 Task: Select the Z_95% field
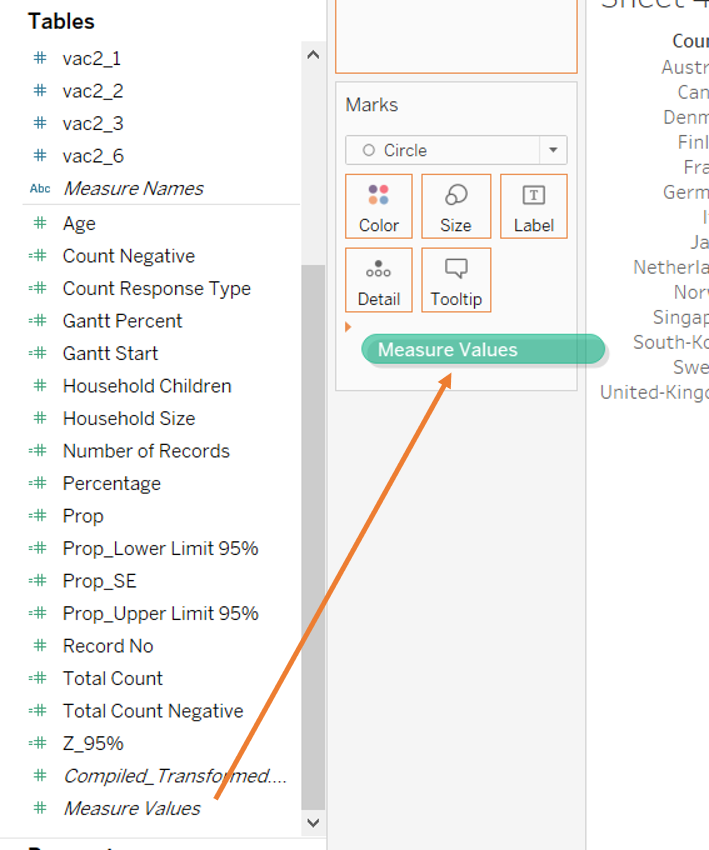tap(93, 743)
